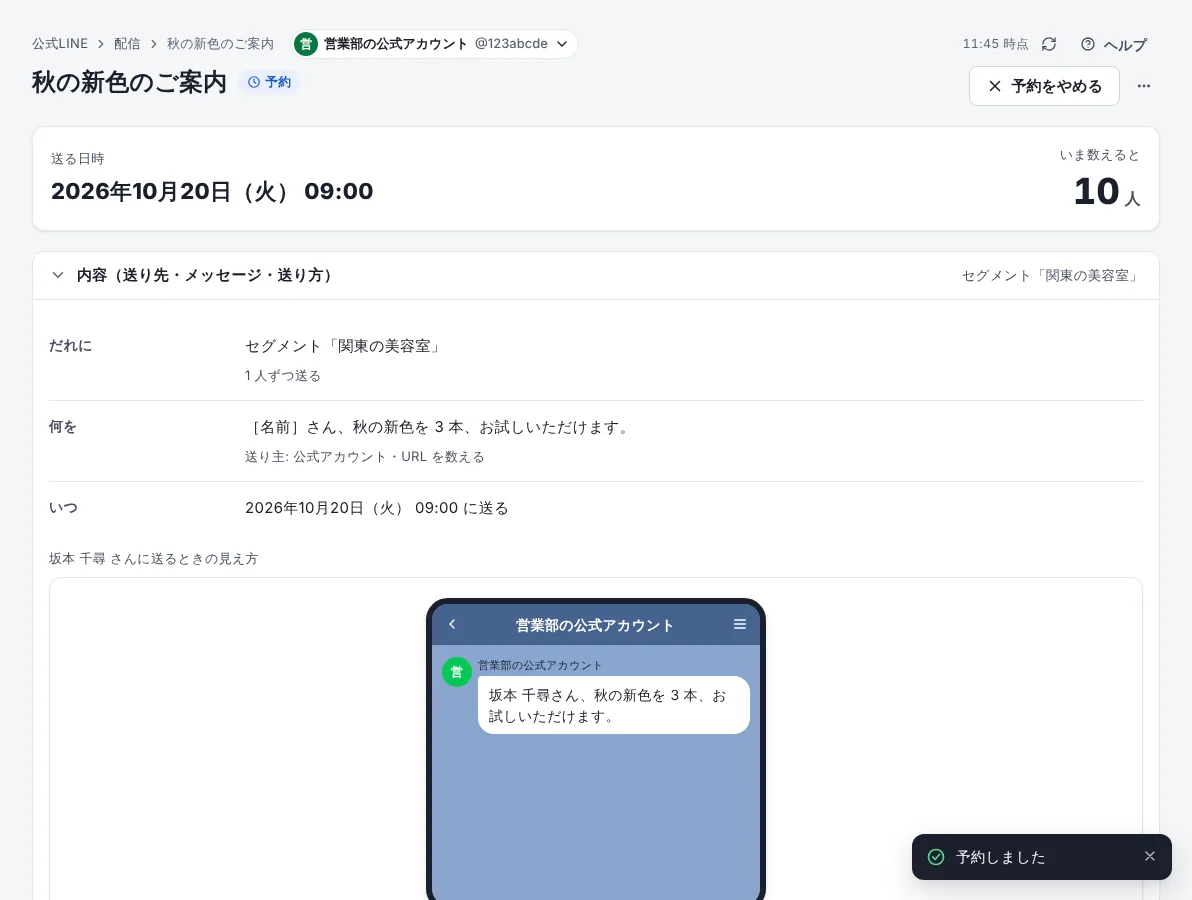1192x900 pixels.
Task: Click the summary セグメント「関東の美容室」 in the section header
Action: coord(1051,276)
